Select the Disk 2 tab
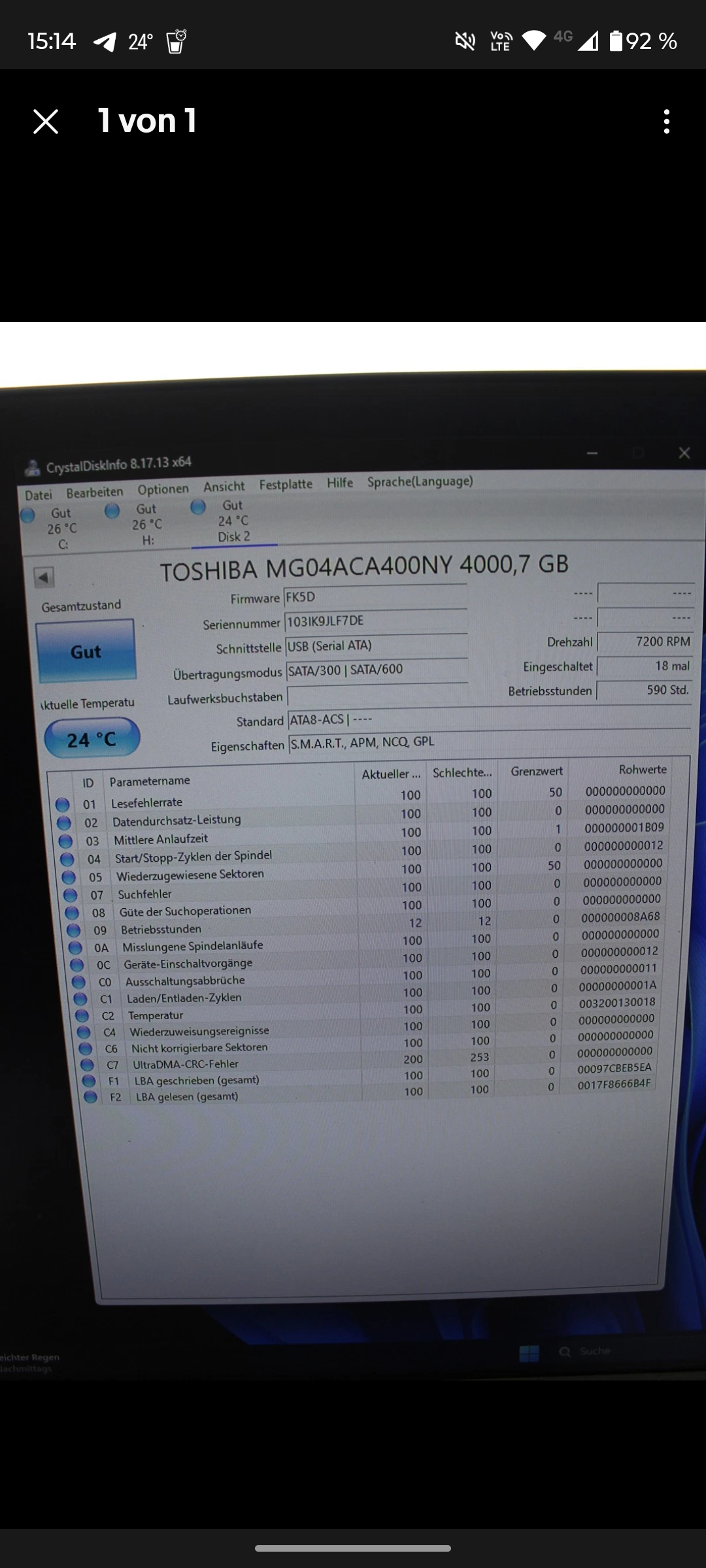This screenshot has width=706, height=1568. pos(233,521)
